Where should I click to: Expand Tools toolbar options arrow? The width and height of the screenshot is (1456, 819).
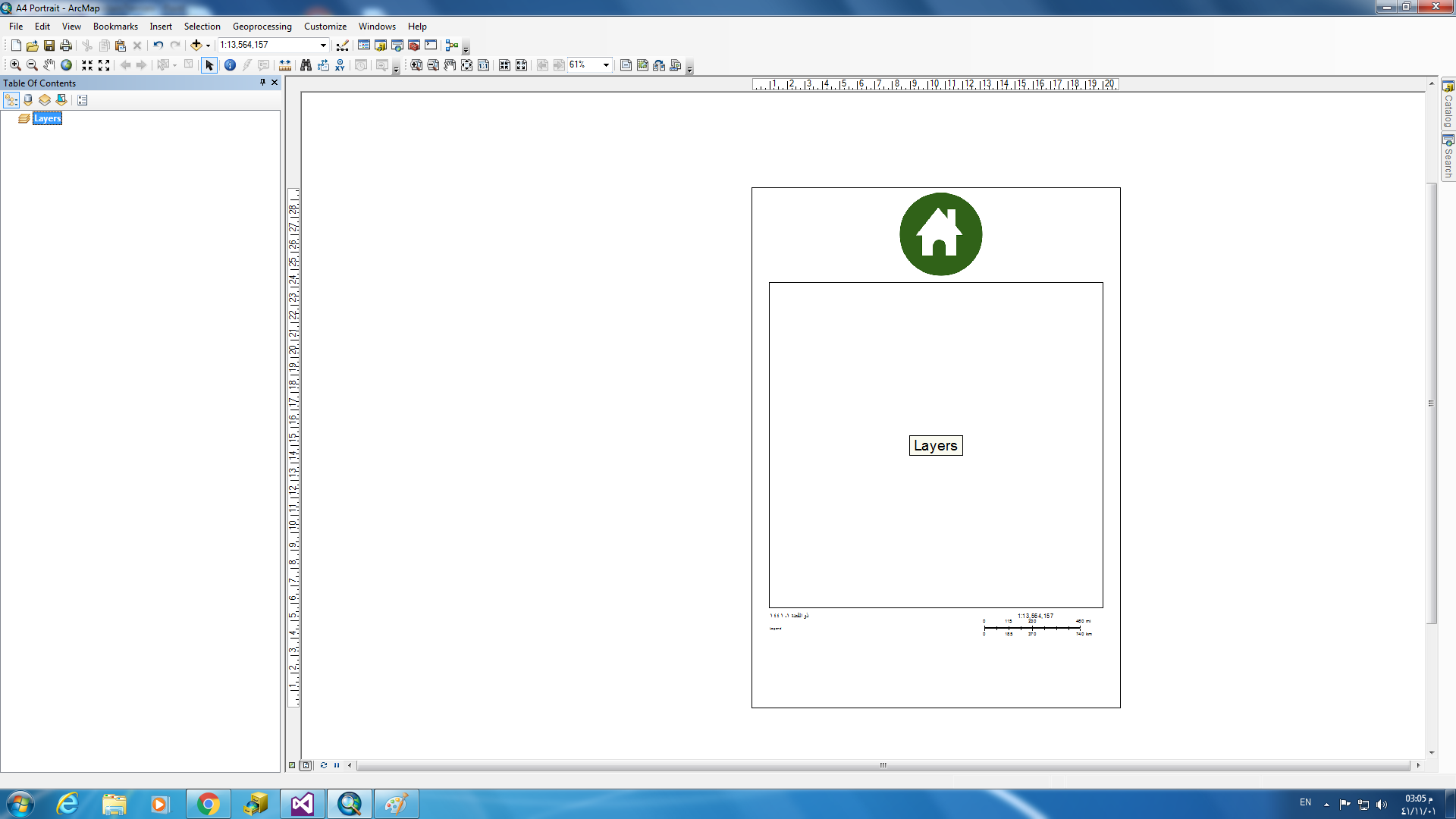tap(396, 68)
